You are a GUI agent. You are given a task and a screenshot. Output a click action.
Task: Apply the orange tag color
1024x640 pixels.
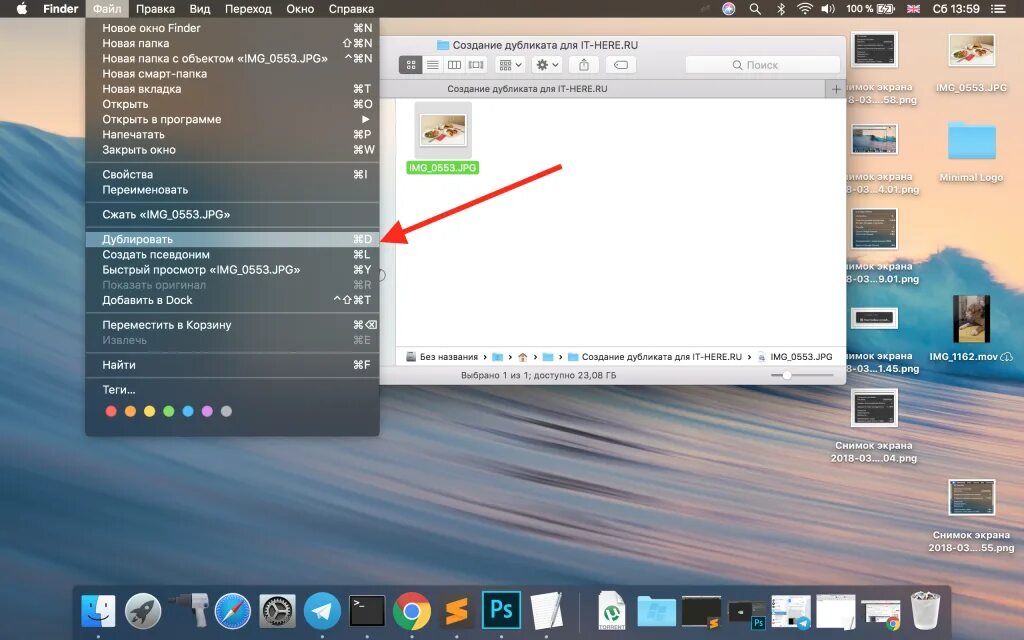click(130, 411)
